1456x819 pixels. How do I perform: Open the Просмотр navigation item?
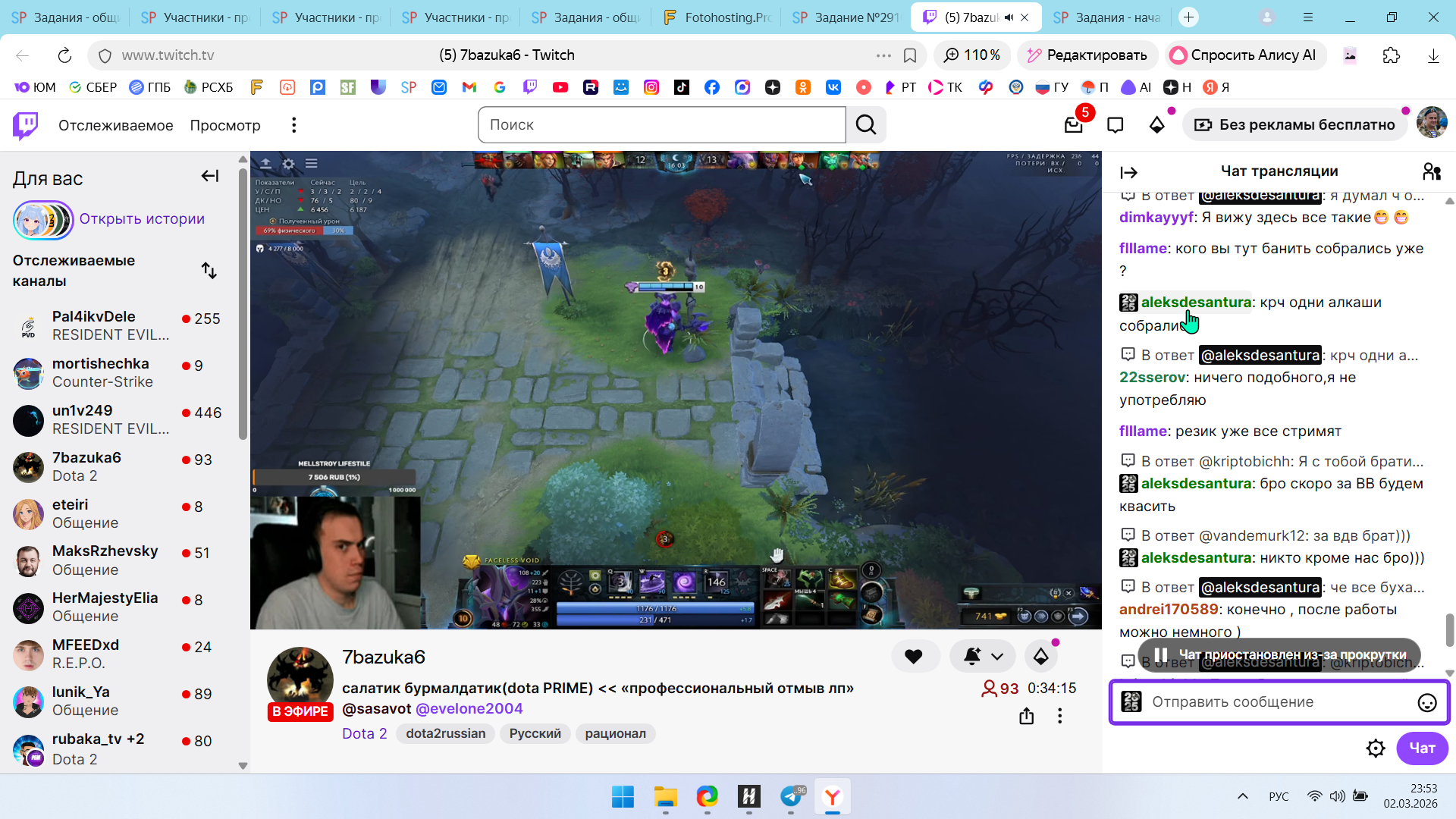click(225, 125)
